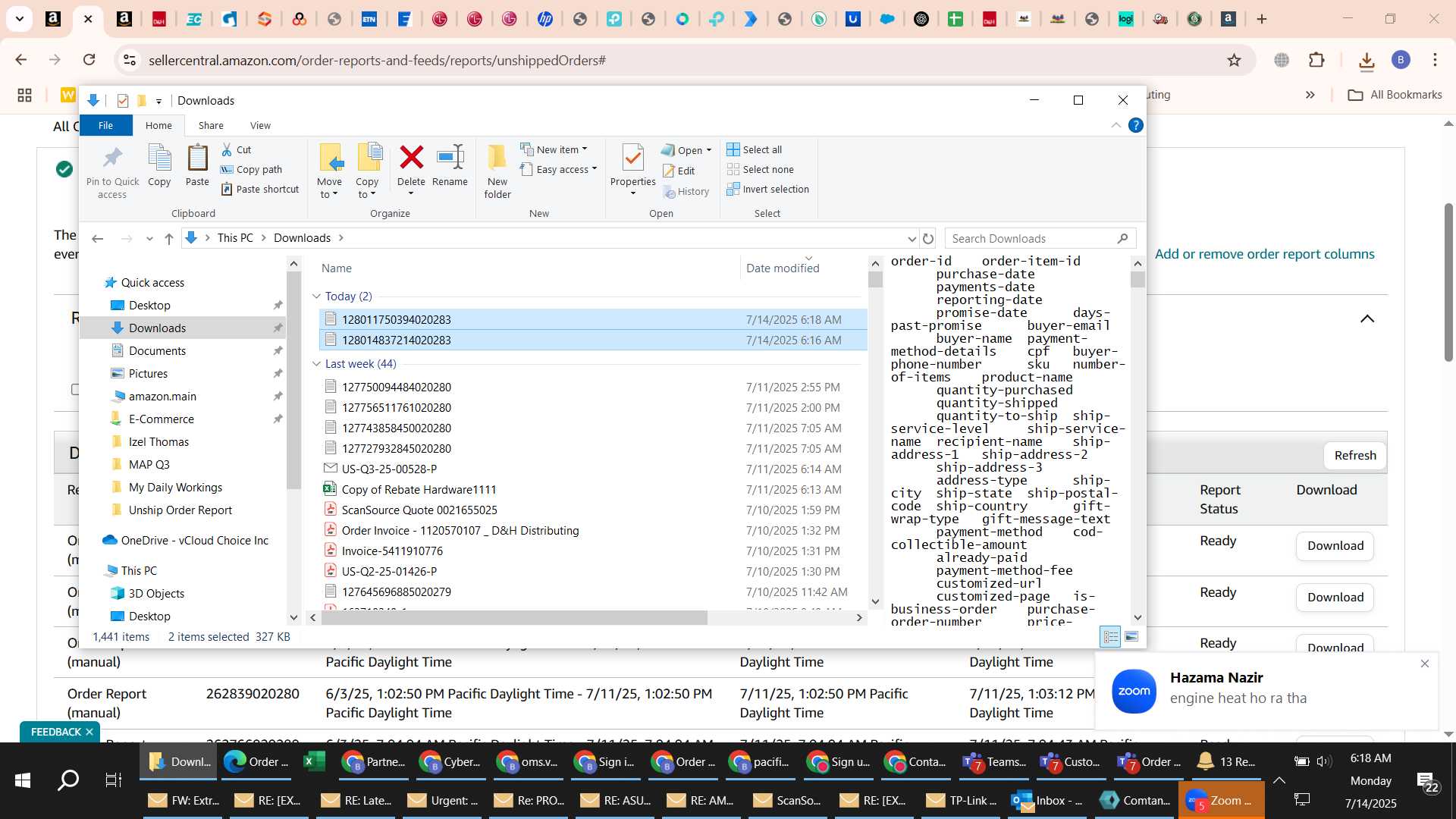Viewport: 1456px width, 819px height.
Task: Select file 128011750394020283
Action: (x=592, y=319)
